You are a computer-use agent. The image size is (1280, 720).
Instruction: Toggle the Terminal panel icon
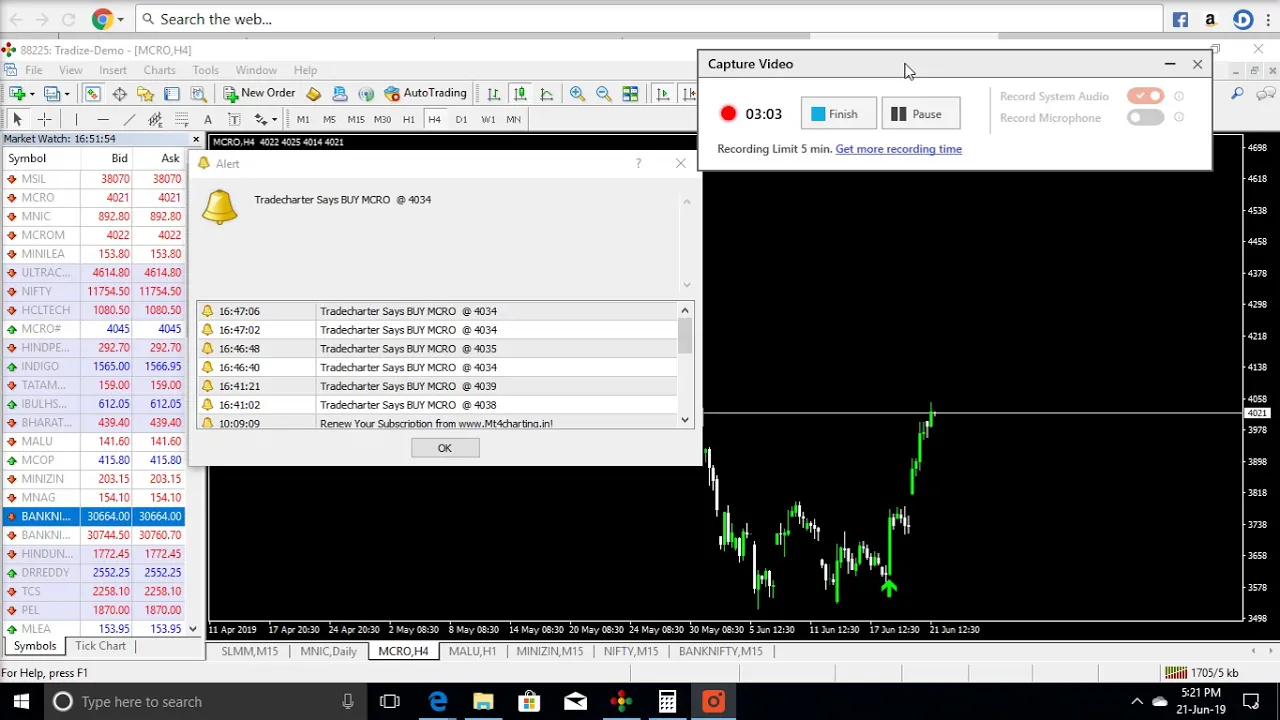point(171,94)
